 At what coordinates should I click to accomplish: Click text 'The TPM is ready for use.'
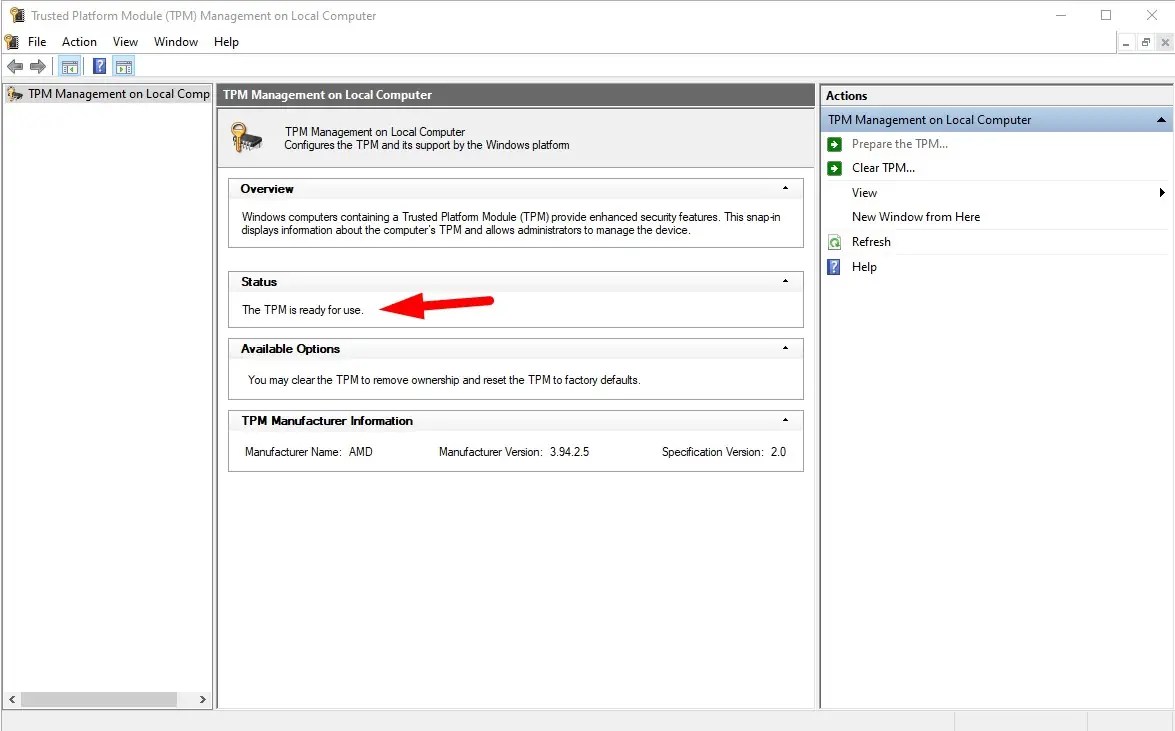[x=302, y=310]
